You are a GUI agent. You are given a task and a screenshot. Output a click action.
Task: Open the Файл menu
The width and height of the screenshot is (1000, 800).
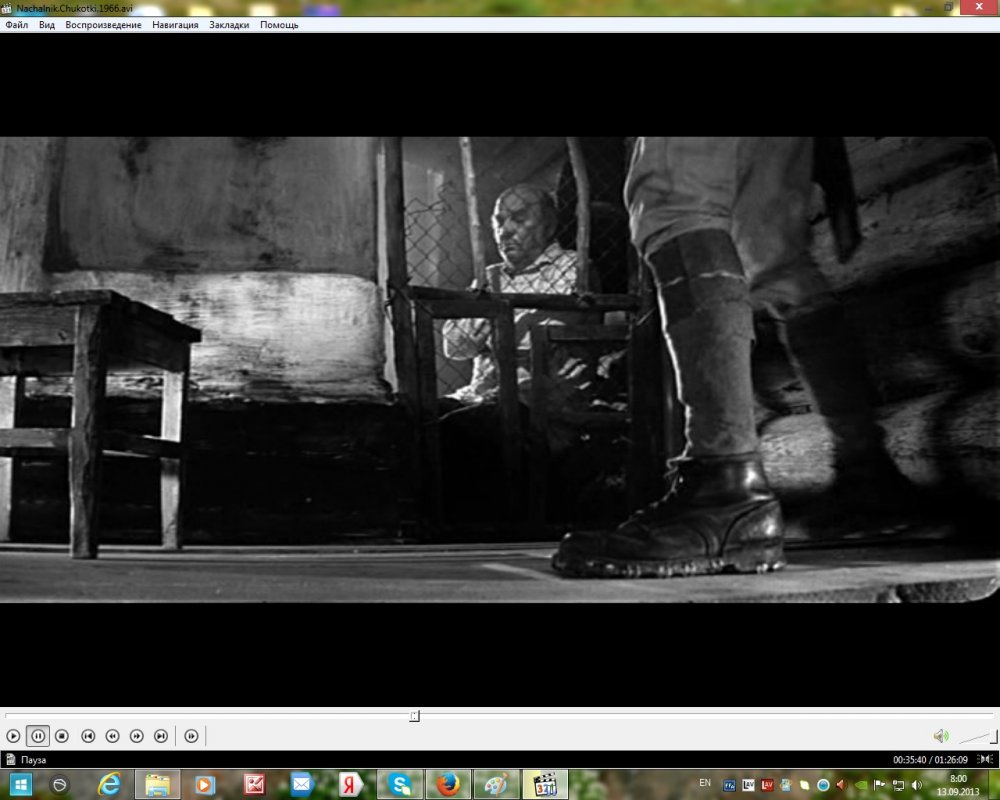[16, 25]
